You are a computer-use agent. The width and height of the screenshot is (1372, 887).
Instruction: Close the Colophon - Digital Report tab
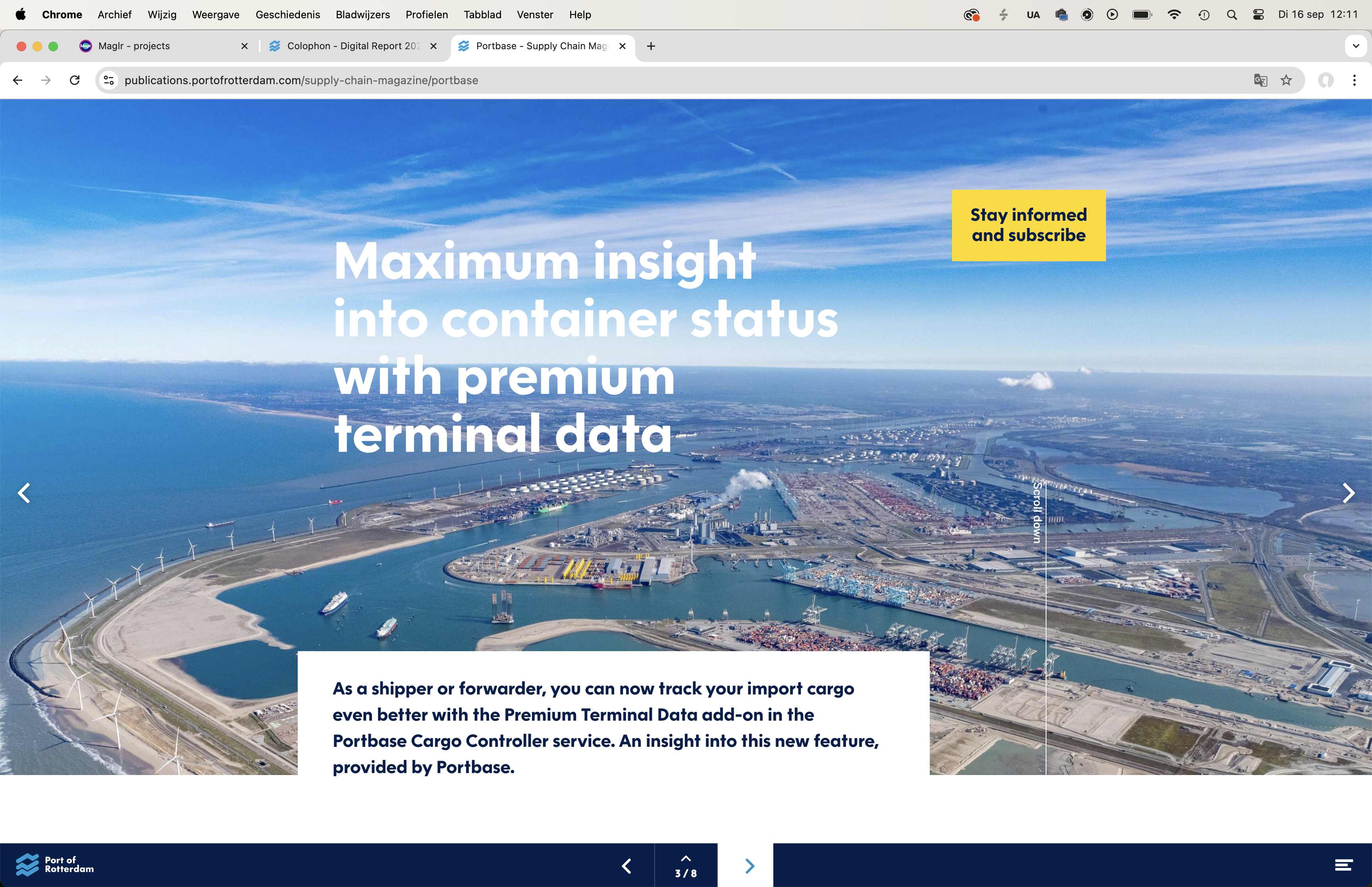(x=434, y=46)
